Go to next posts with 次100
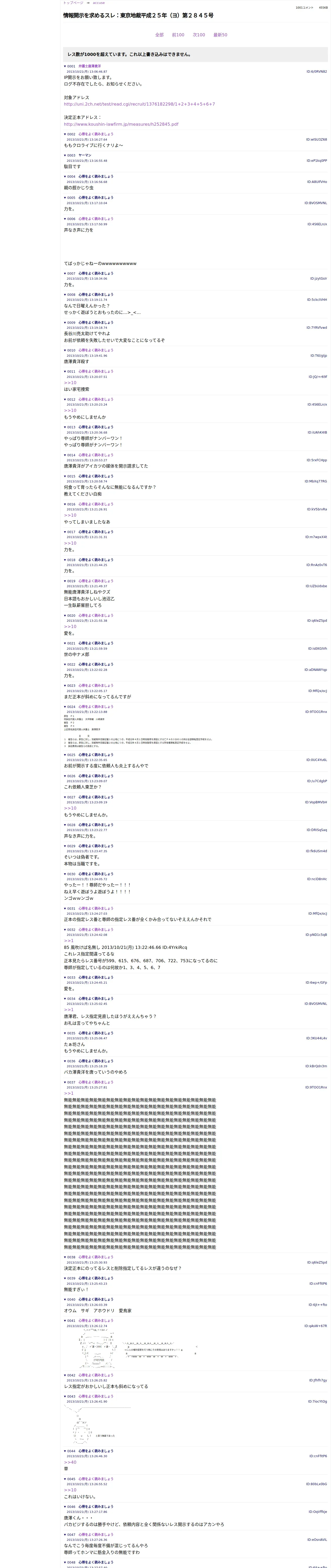The image size is (336, 1568). (199, 35)
